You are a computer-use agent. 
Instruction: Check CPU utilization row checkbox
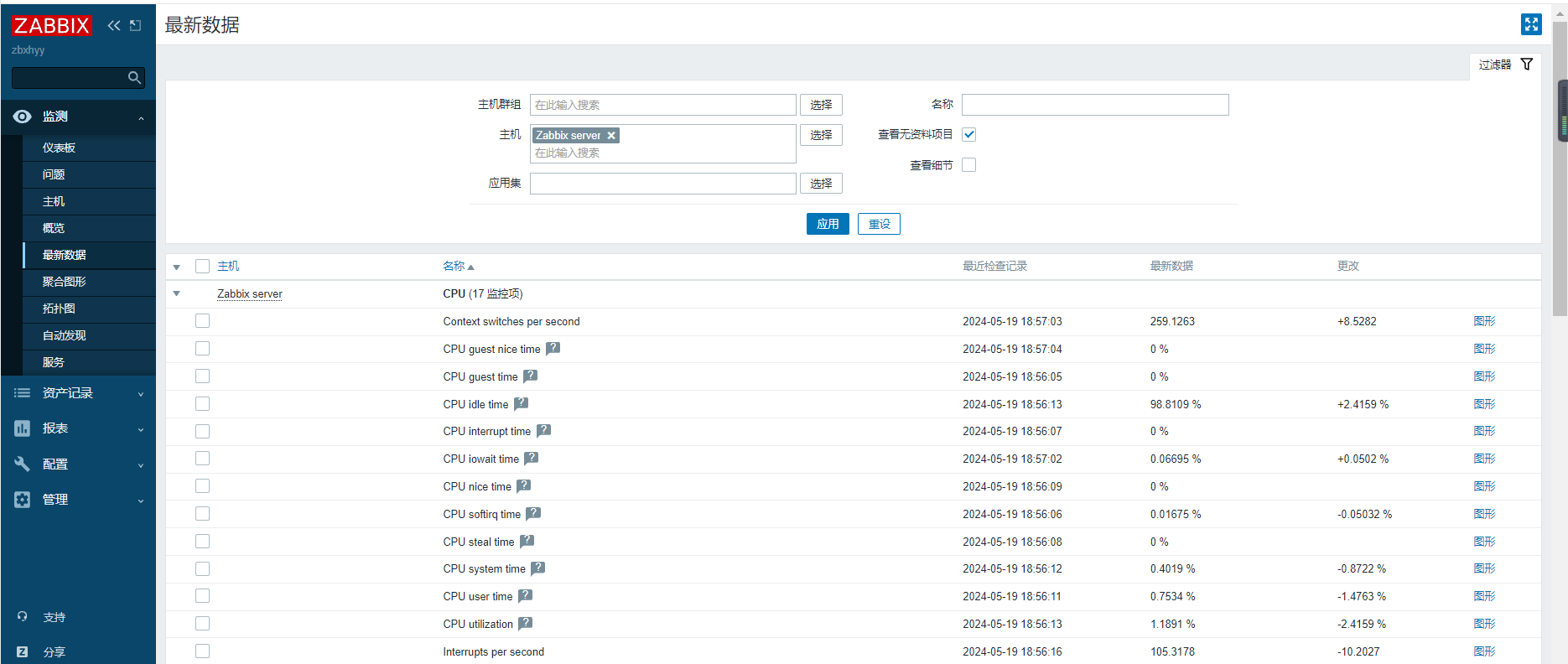[x=202, y=624]
